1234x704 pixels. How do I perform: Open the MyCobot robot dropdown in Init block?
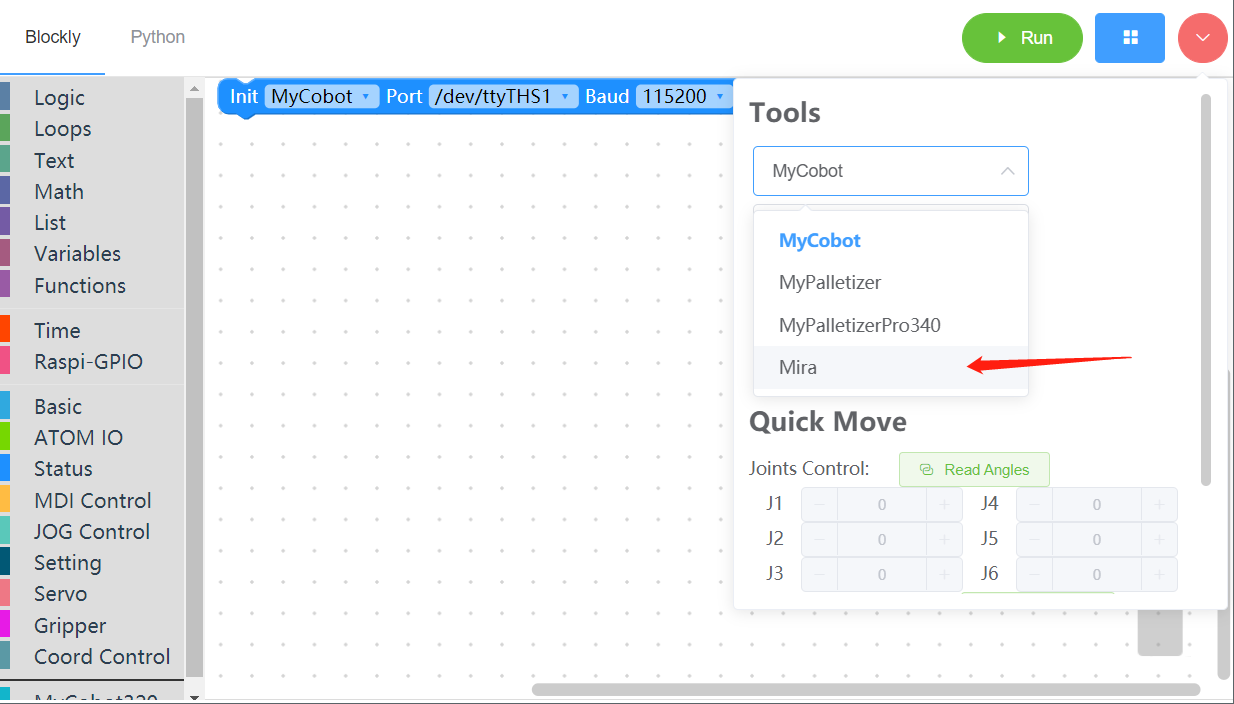tap(322, 96)
